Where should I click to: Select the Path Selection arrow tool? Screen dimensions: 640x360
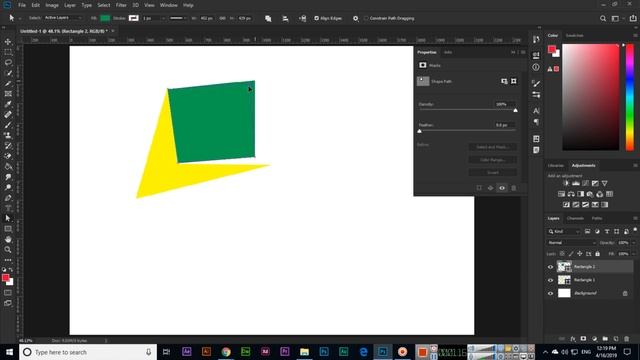pos(8,218)
